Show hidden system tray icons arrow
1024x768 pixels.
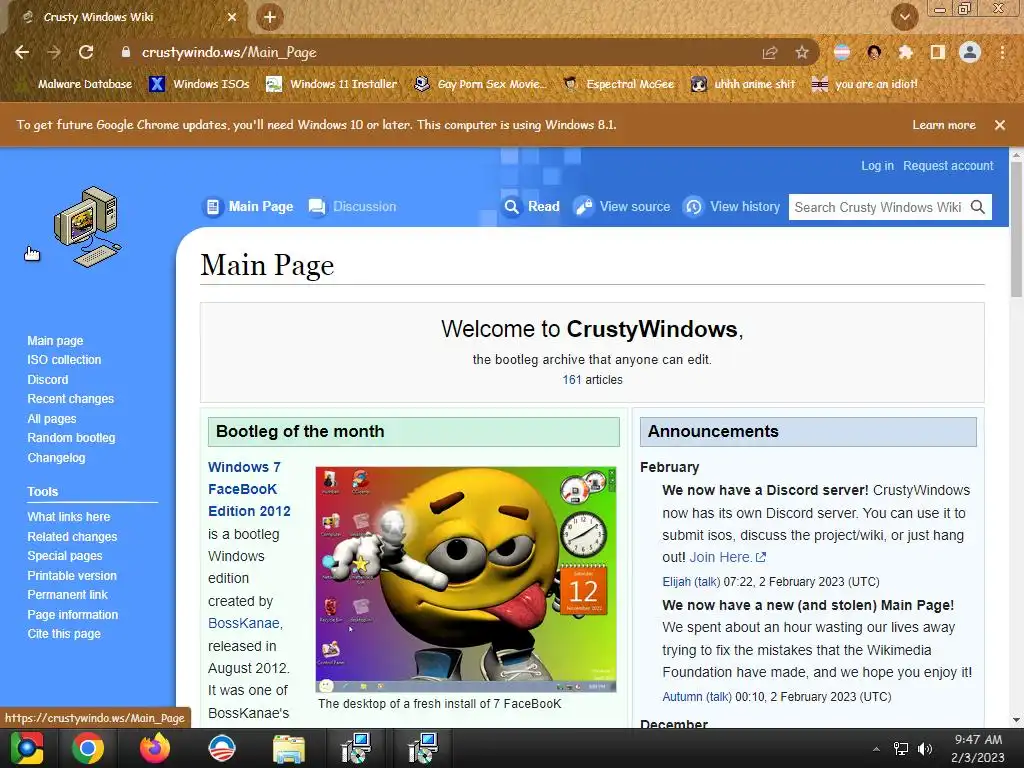[x=876, y=749]
